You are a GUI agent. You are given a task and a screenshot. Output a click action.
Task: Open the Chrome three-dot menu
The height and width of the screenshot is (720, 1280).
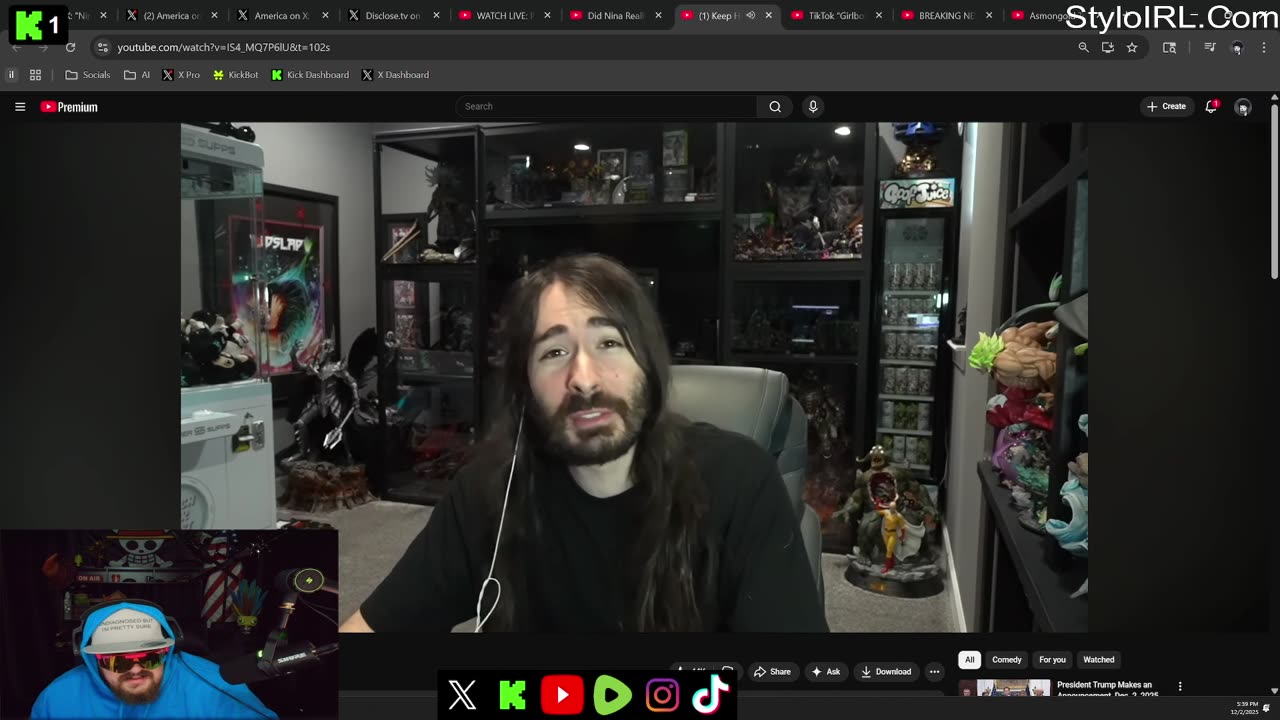coord(1264,47)
